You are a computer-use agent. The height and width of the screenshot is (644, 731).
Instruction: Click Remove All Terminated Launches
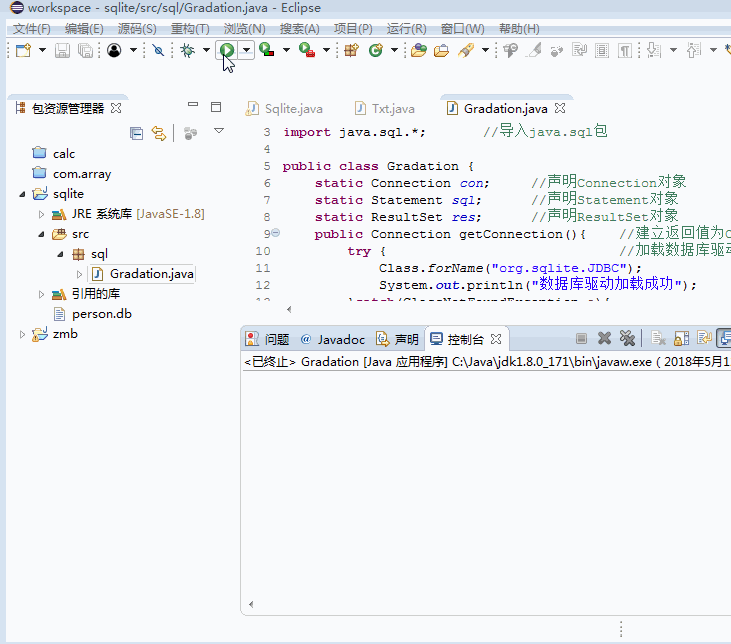627,339
